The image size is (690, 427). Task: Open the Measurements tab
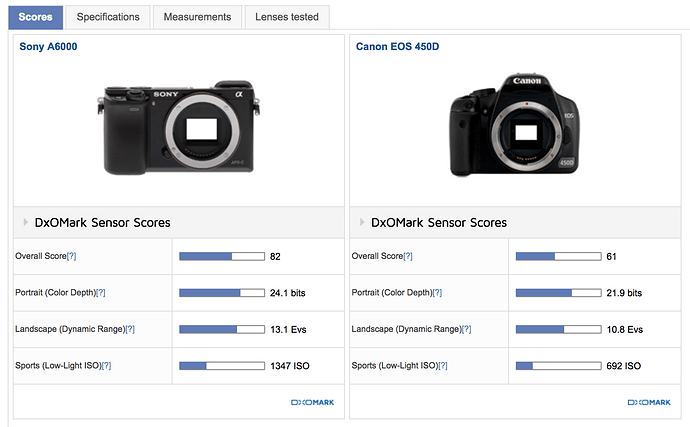tap(197, 17)
